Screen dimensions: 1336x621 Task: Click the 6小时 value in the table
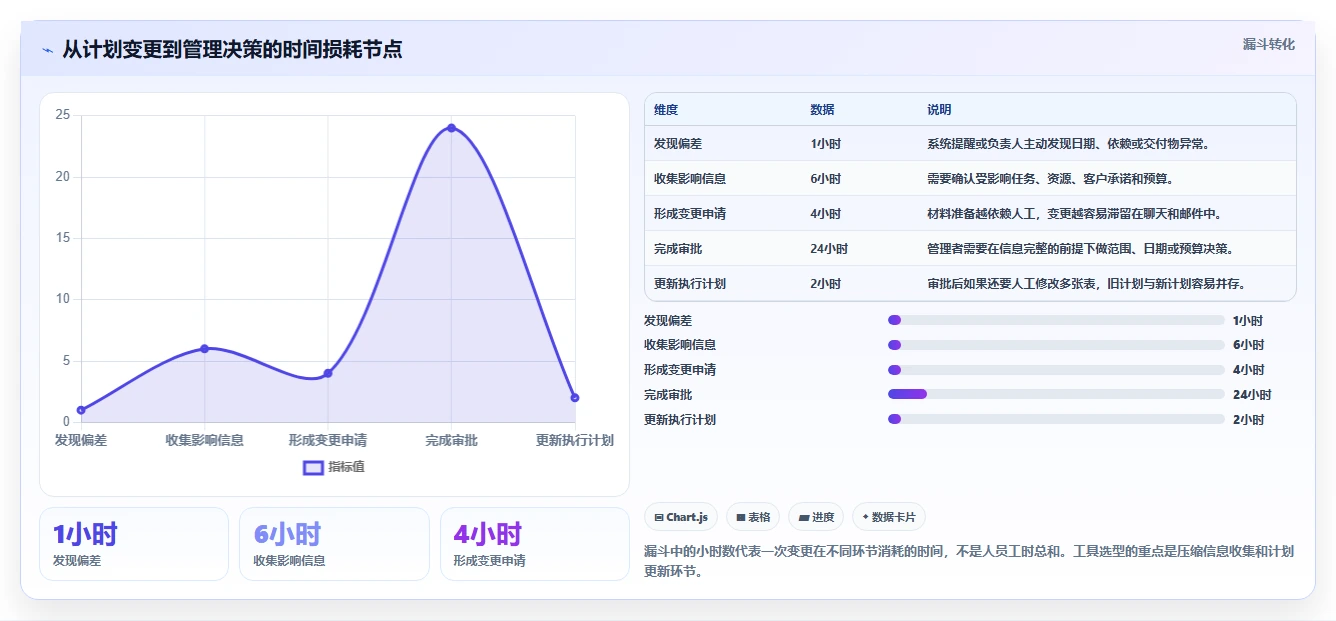[825, 179]
